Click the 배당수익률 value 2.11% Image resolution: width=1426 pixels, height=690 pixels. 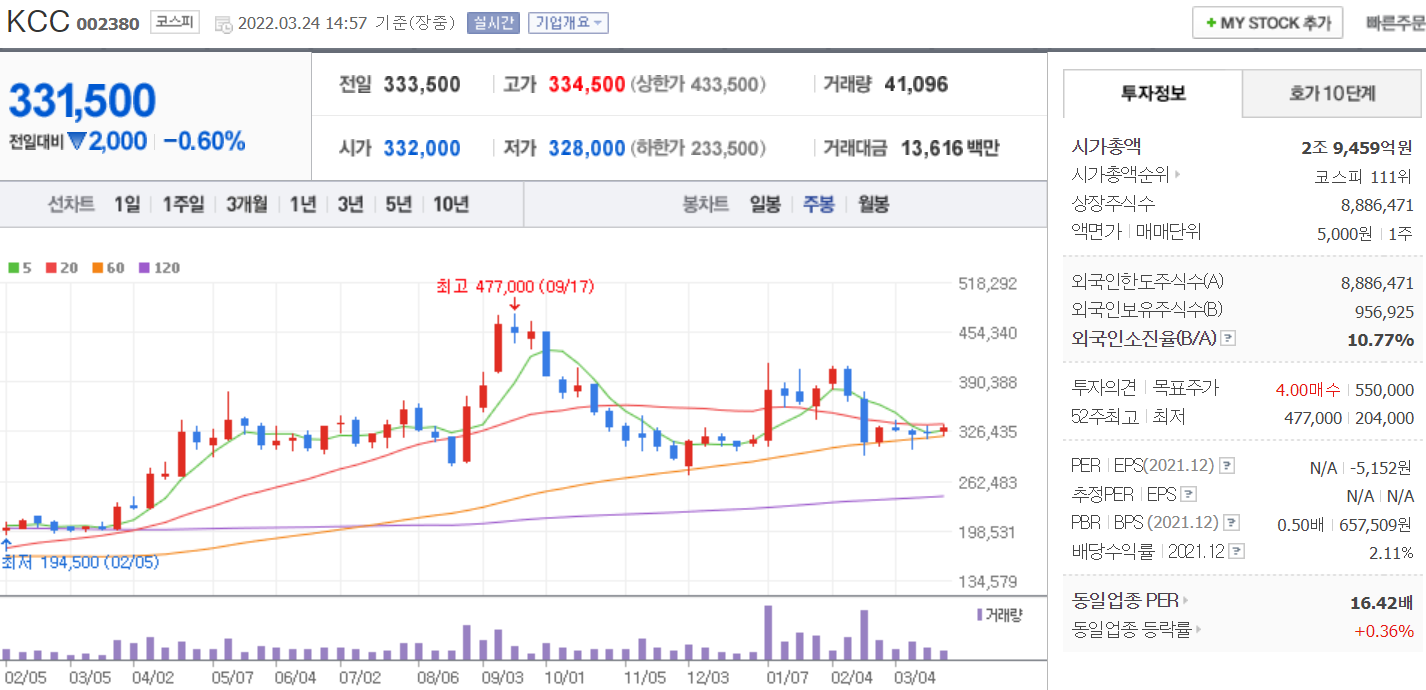1390,552
